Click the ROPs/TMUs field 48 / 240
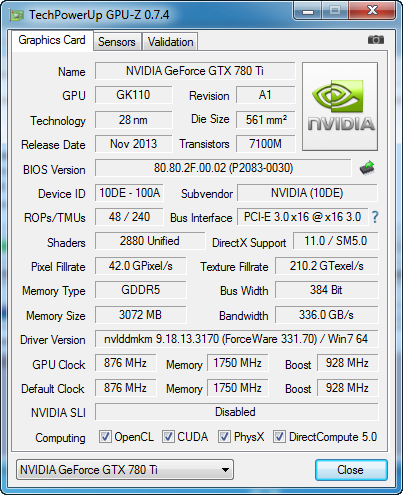This screenshot has height=495, width=403. click(x=129, y=217)
